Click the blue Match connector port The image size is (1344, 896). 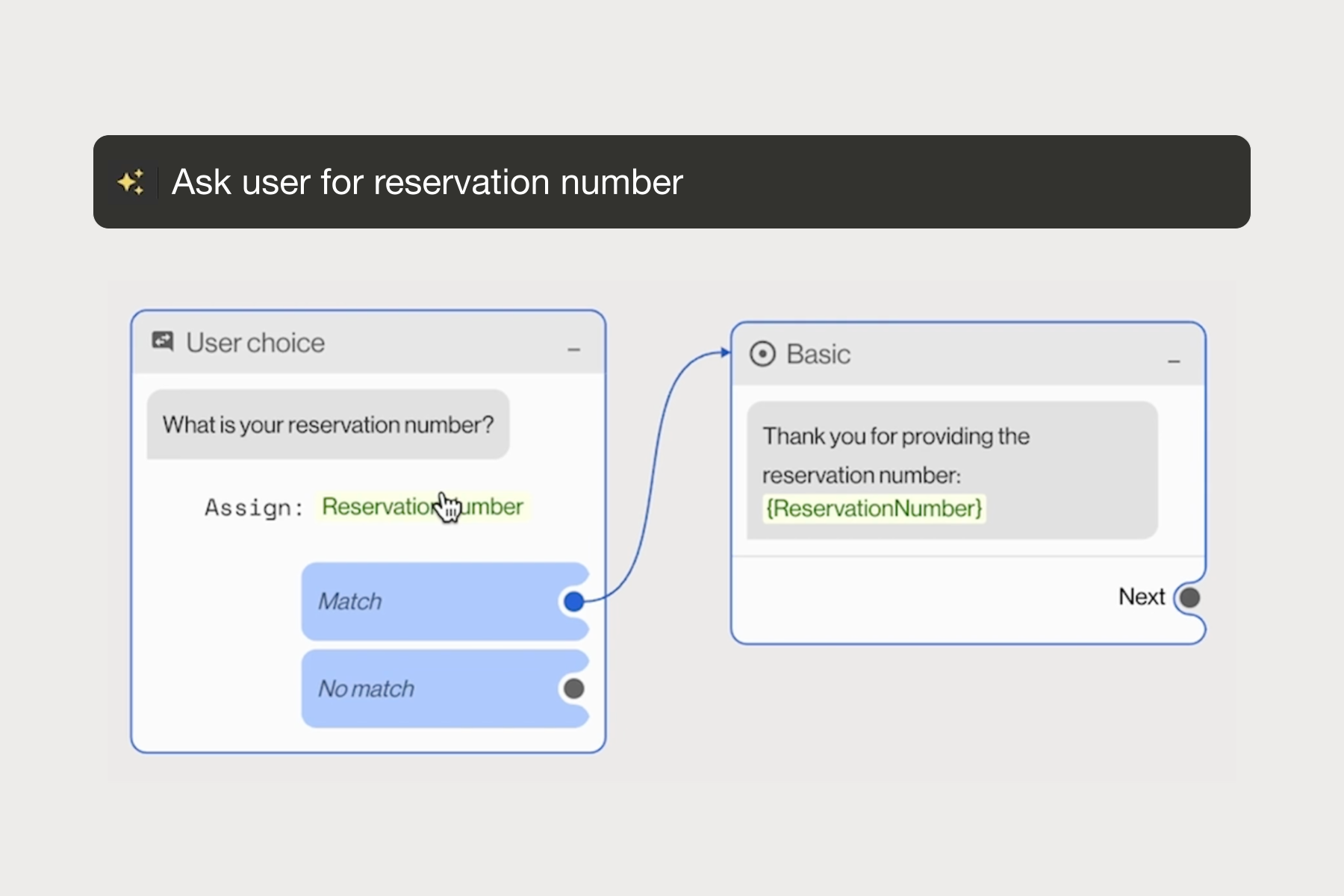pyautogui.click(x=573, y=601)
